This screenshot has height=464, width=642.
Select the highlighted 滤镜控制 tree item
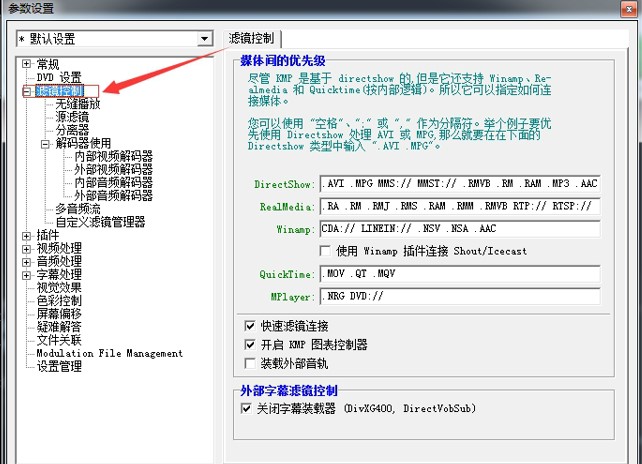pyautogui.click(x=60, y=91)
